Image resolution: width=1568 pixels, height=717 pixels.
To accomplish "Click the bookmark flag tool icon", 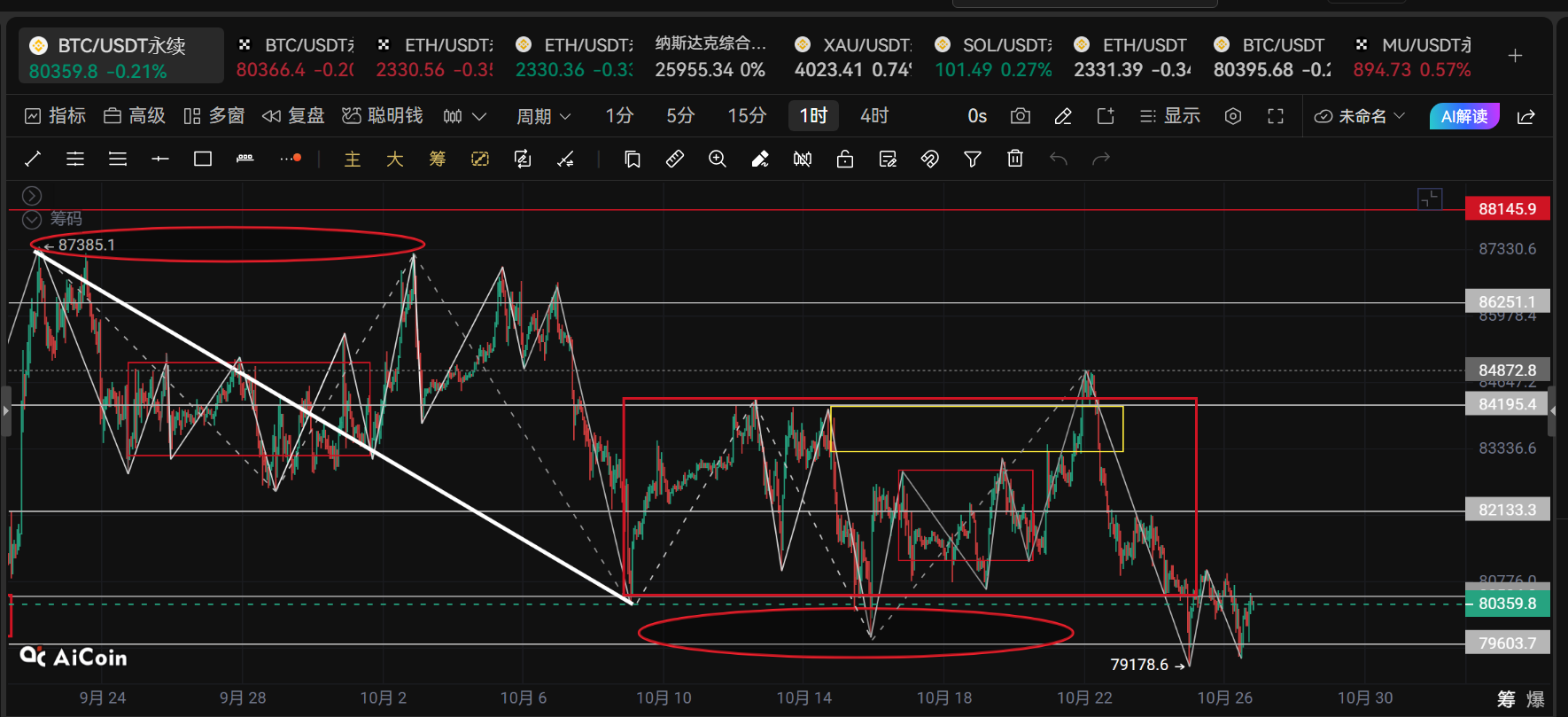I will tap(633, 159).
